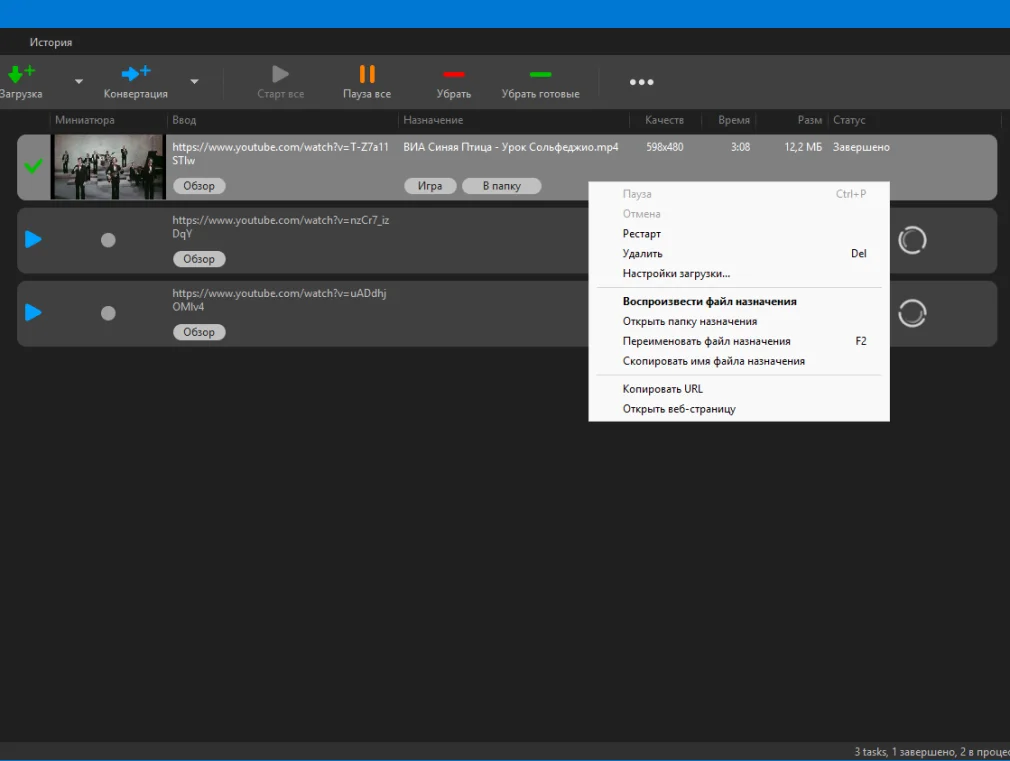Start the nzCr7_izDqY download with blue play arrow
Image resolution: width=1010 pixels, height=761 pixels.
click(x=33, y=240)
